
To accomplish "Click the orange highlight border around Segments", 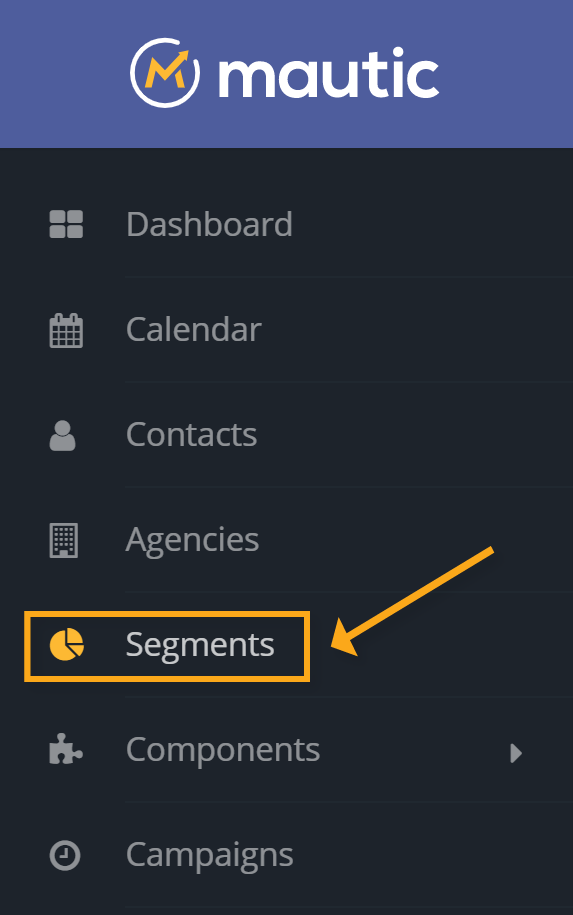I will [x=167, y=614].
